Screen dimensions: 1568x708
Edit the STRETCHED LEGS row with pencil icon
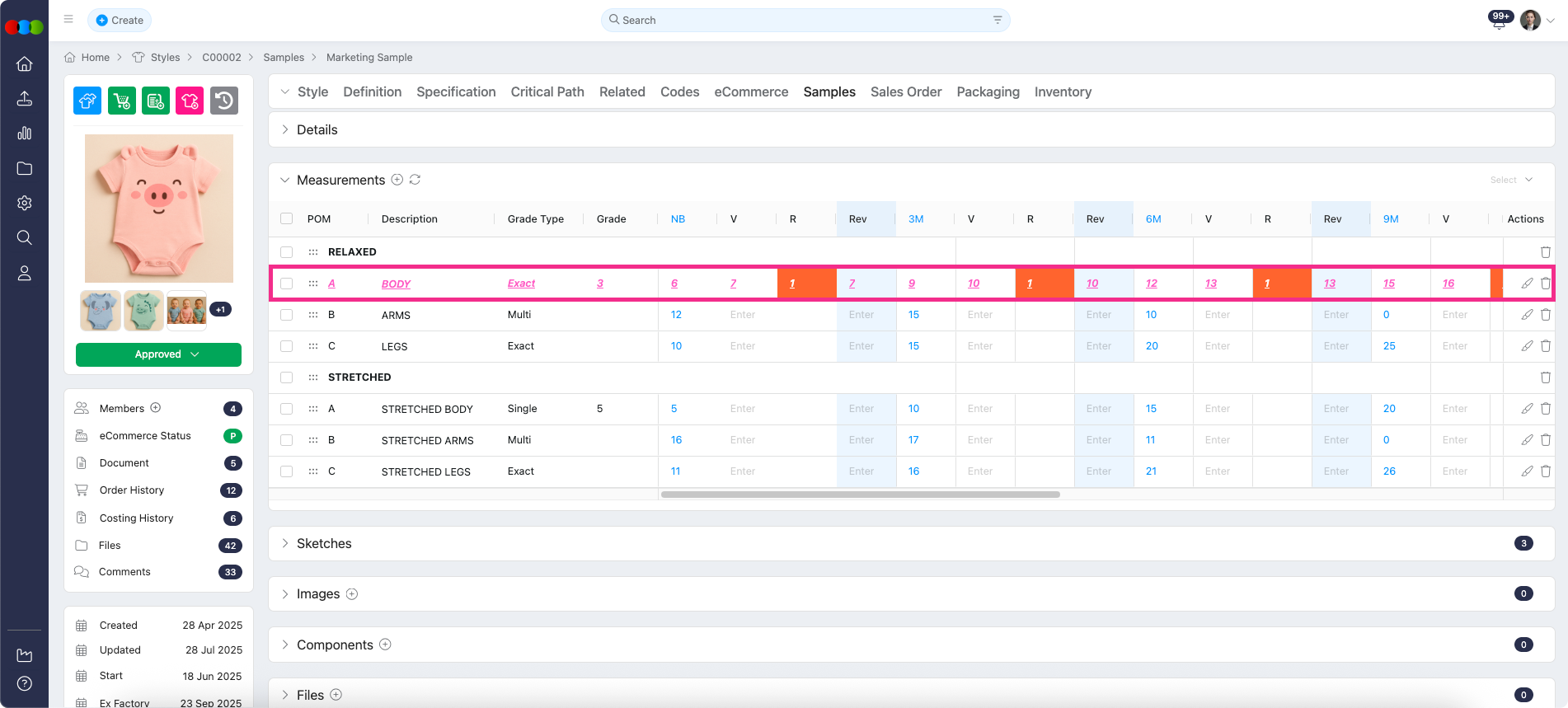coord(1527,471)
